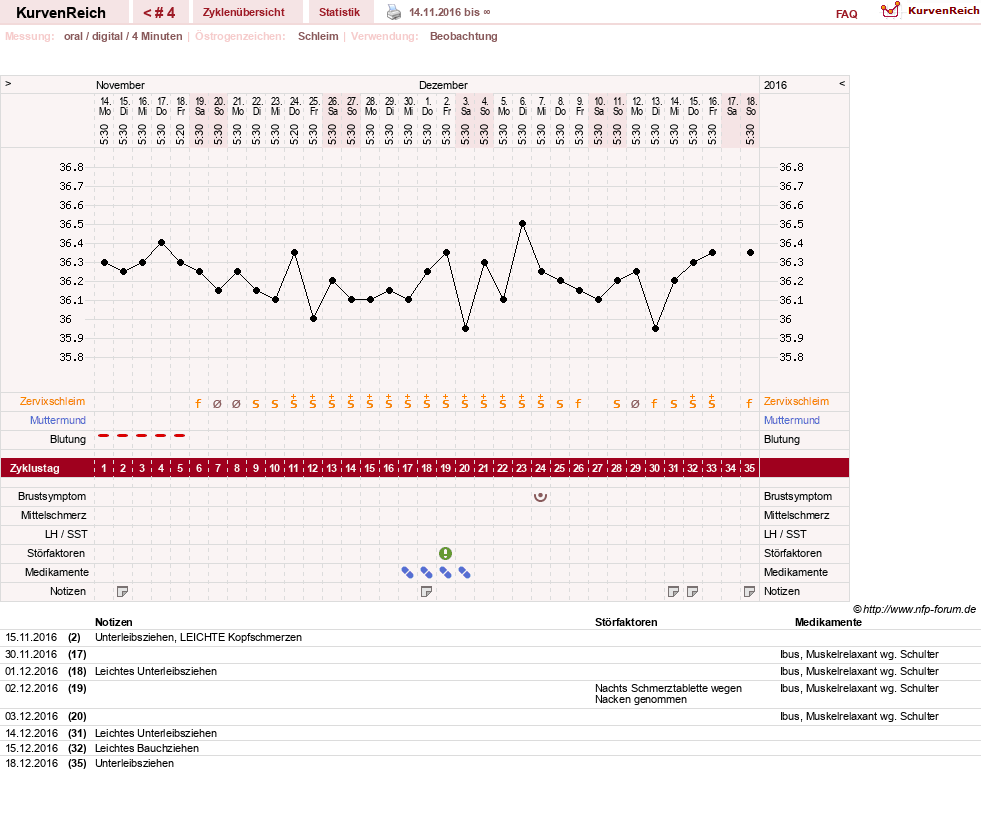Click 'Nachts Schmerztablette wegen Nacken genommen' text
Image resolution: width=981 pixels, height=815 pixels.
(x=668, y=694)
